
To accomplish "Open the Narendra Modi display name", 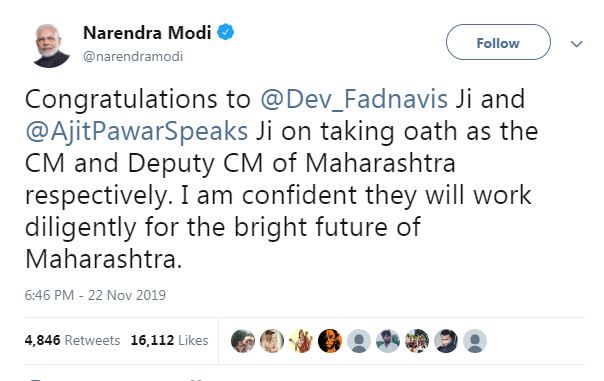I will coord(147,32).
